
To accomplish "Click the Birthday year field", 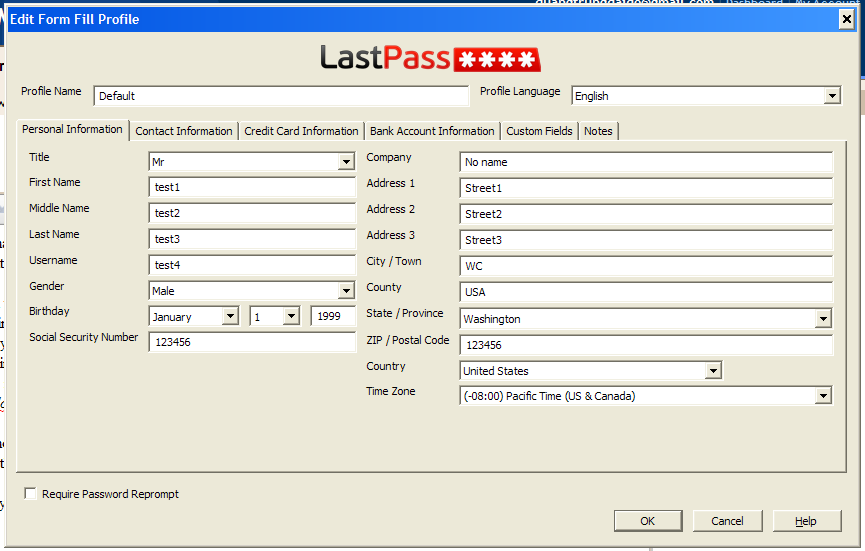I will 333,316.
